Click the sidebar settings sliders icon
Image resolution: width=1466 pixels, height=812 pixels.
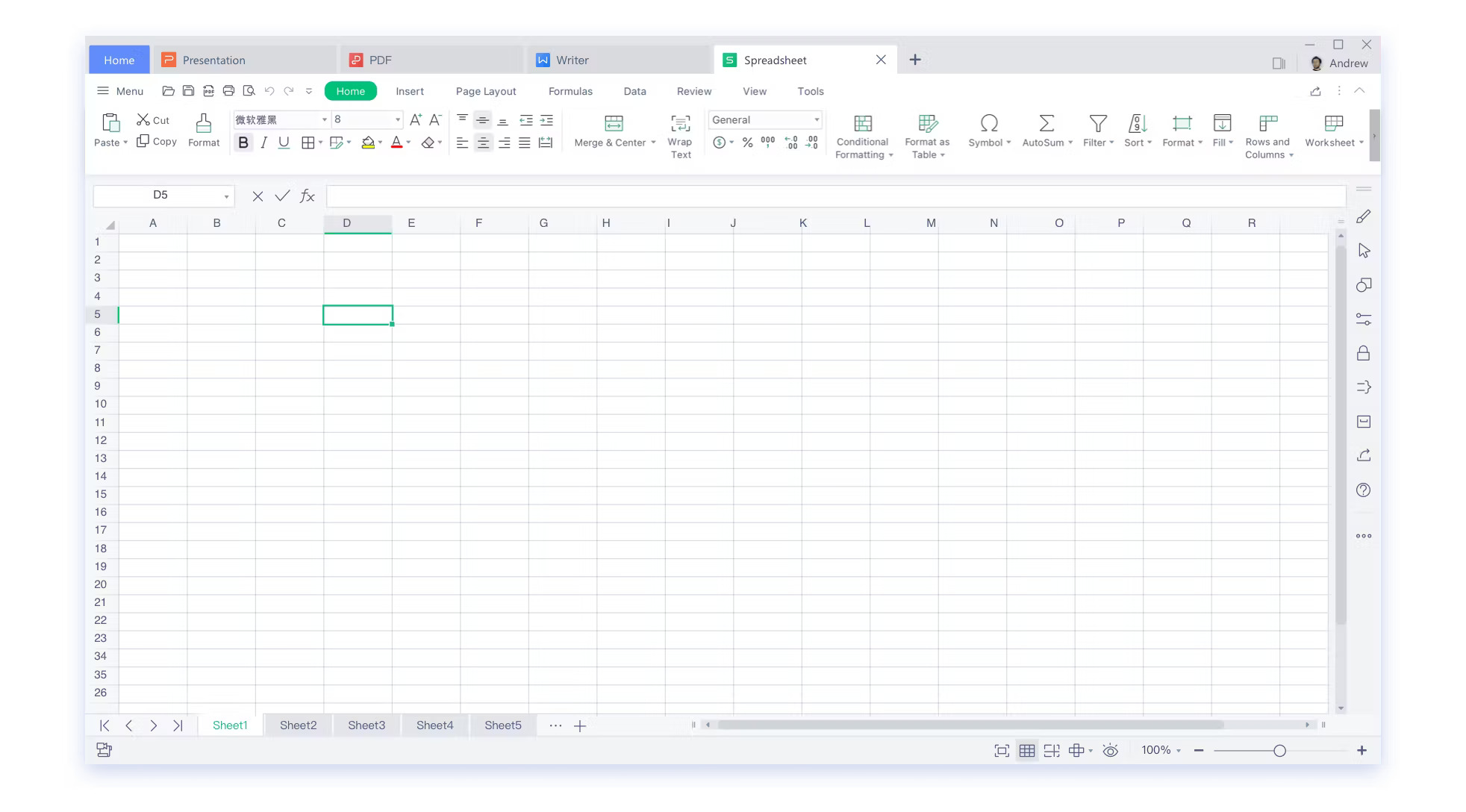pos(1363,319)
